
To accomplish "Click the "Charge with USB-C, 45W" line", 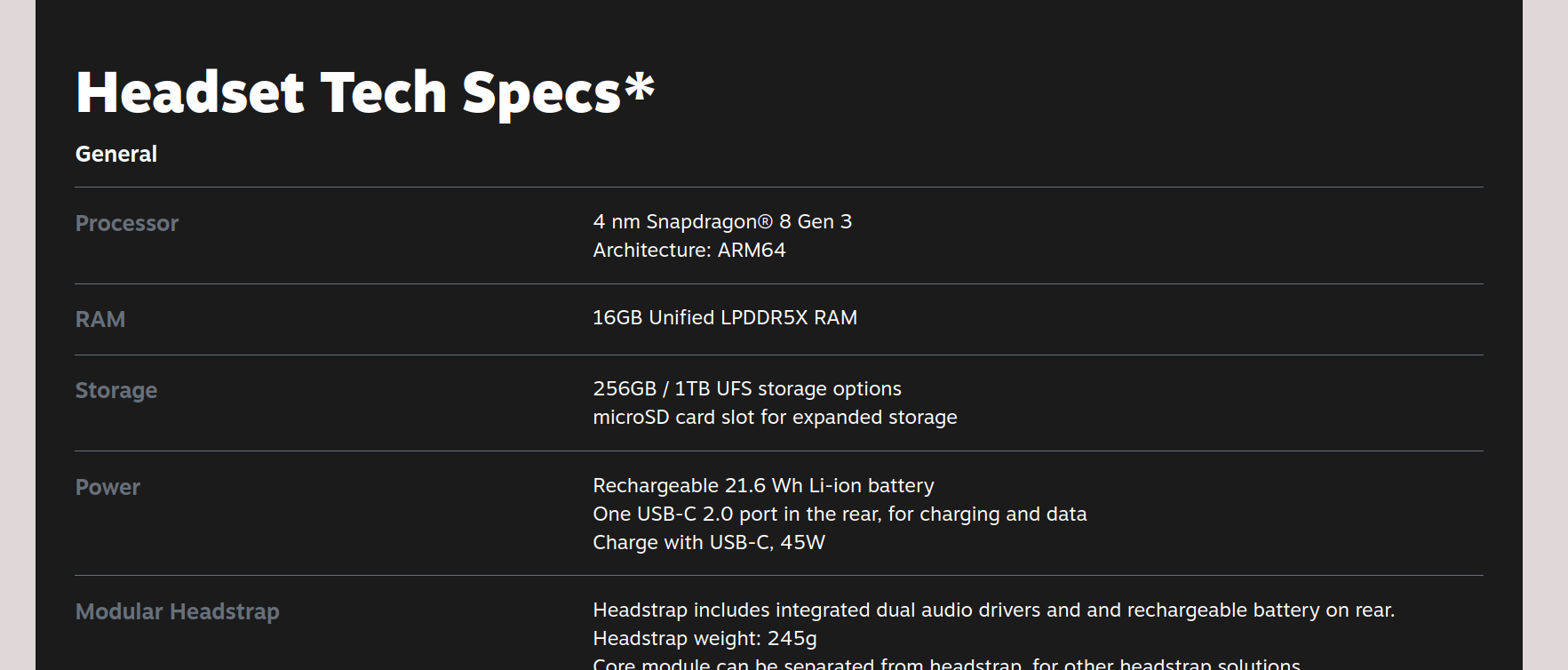I will pyautogui.click(x=709, y=542).
